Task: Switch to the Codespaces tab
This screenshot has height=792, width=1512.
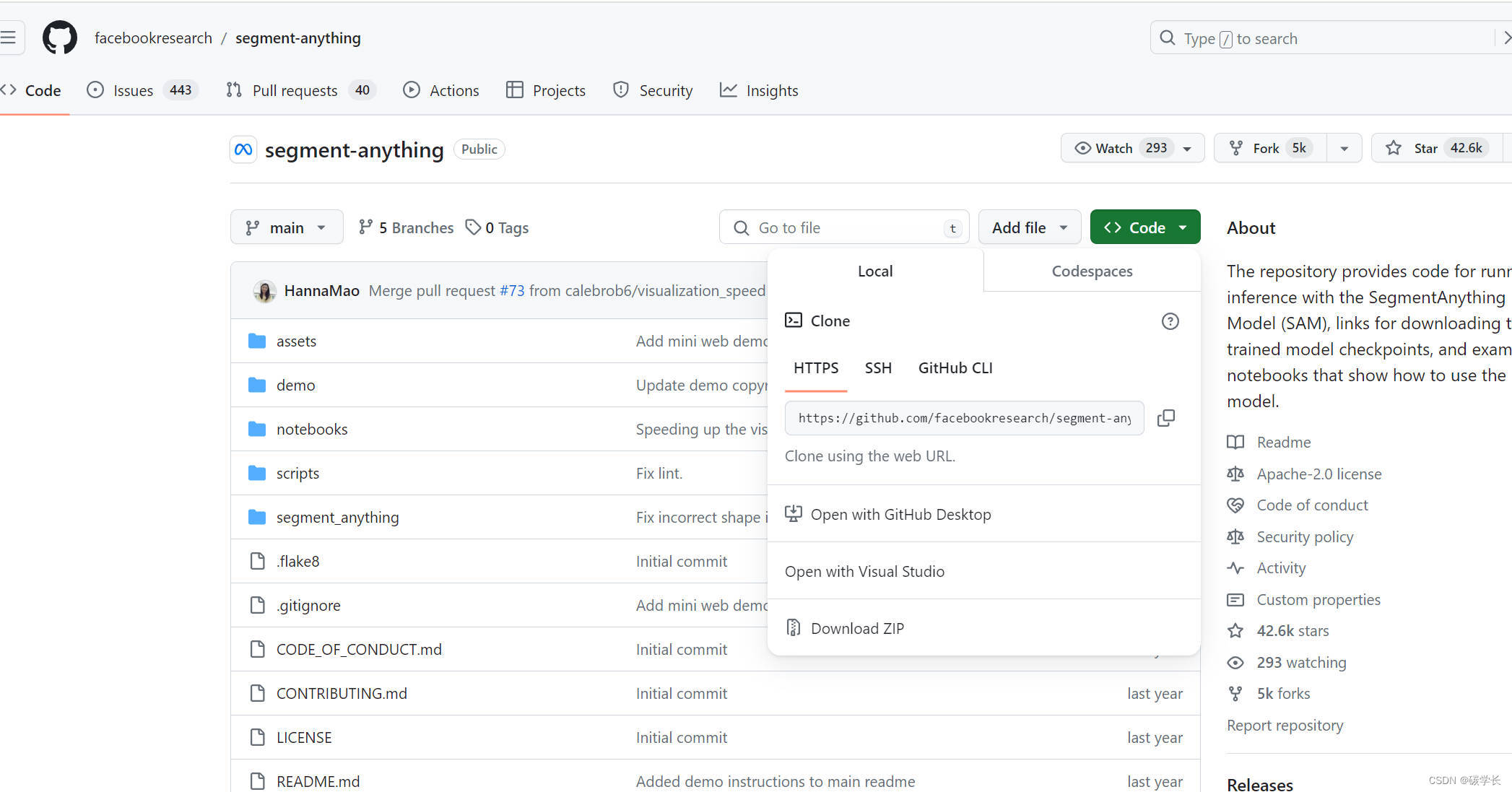Action: tap(1092, 271)
